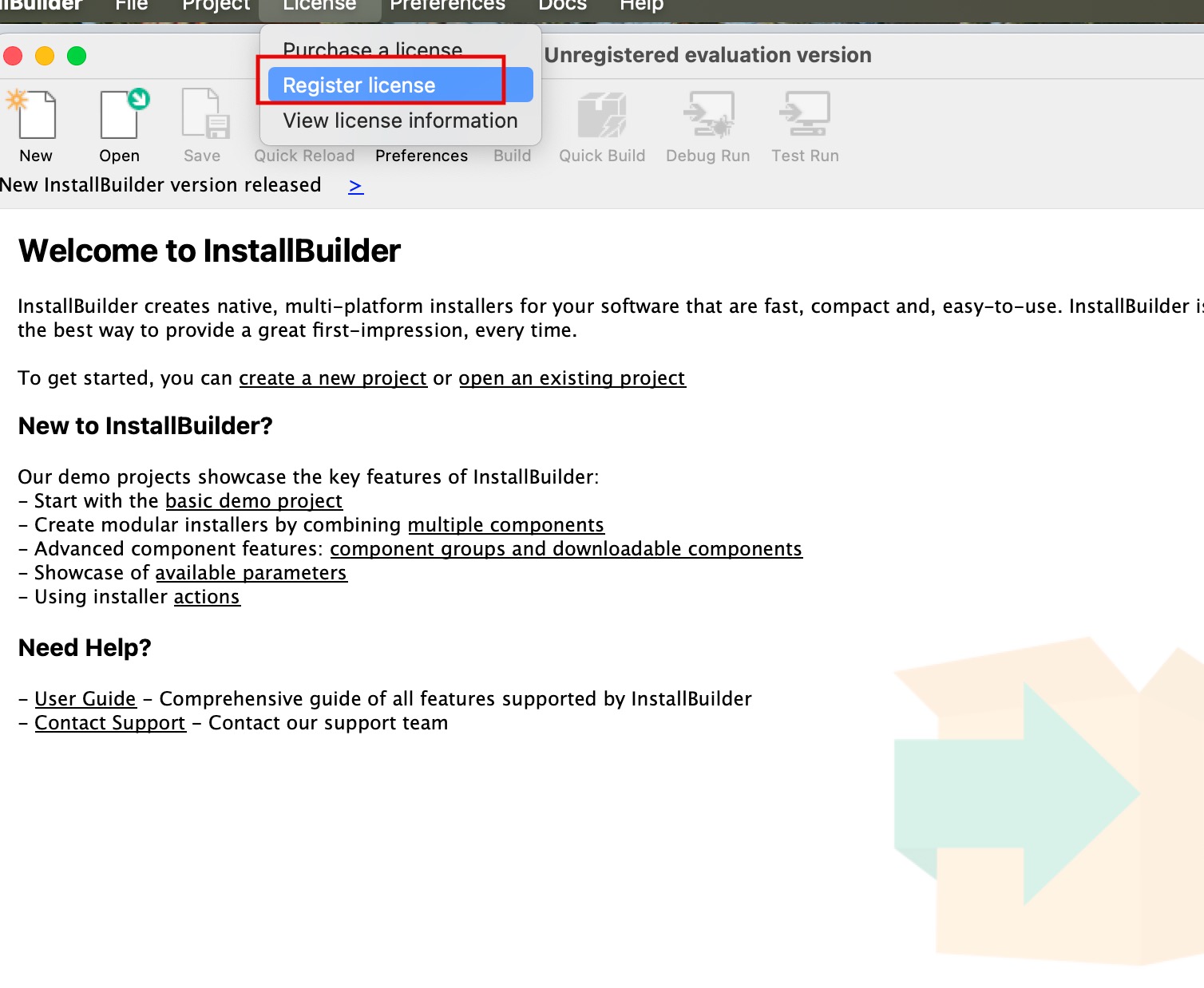Open the Docs menu in menu bar
This screenshot has height=988, width=1204.
click(562, 6)
